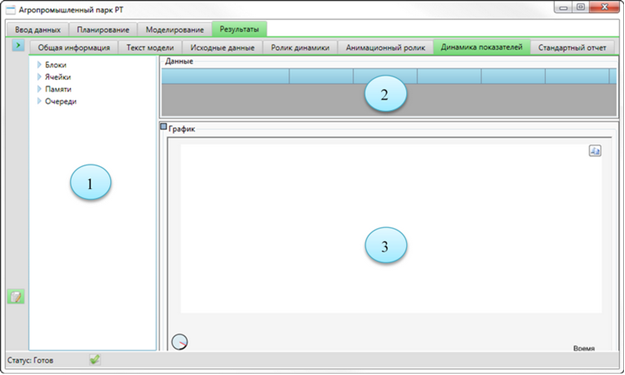Click the Статус: Готов status text
This screenshot has width=625, height=375.
[x=30, y=360]
